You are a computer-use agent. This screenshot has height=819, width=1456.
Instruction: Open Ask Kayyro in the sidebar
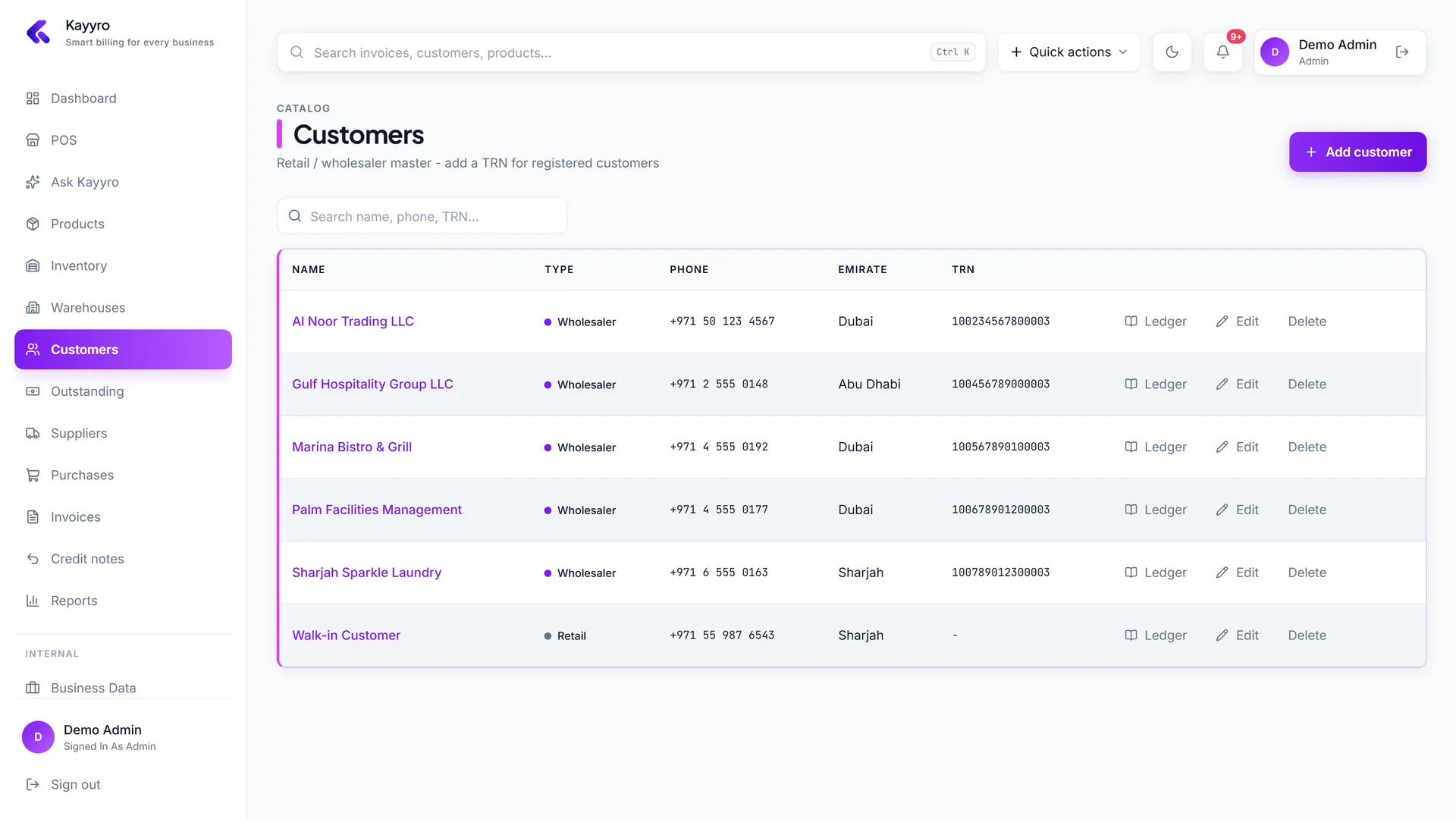123,182
